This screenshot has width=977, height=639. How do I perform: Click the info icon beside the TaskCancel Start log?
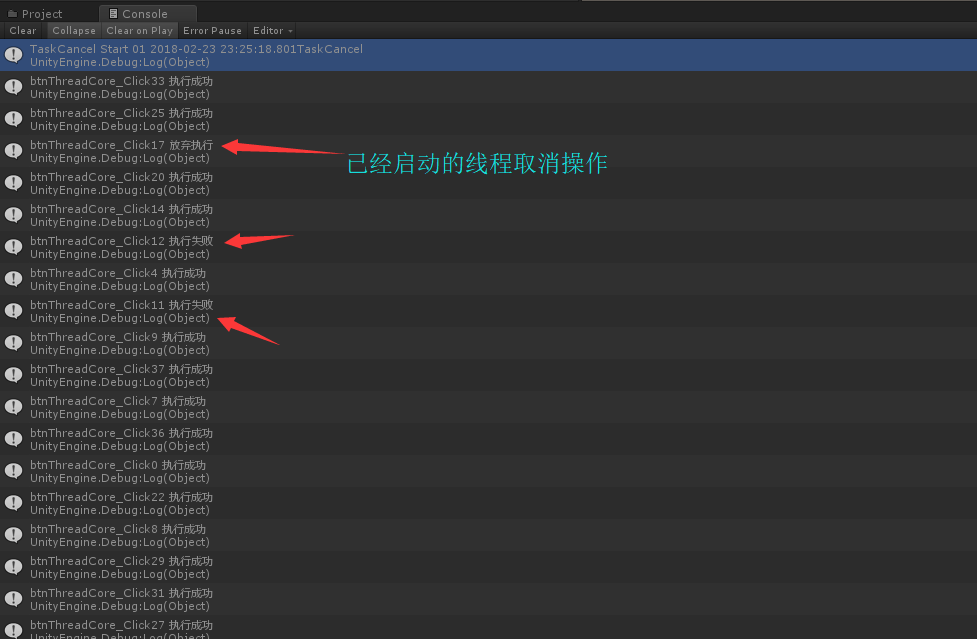[x=13, y=55]
